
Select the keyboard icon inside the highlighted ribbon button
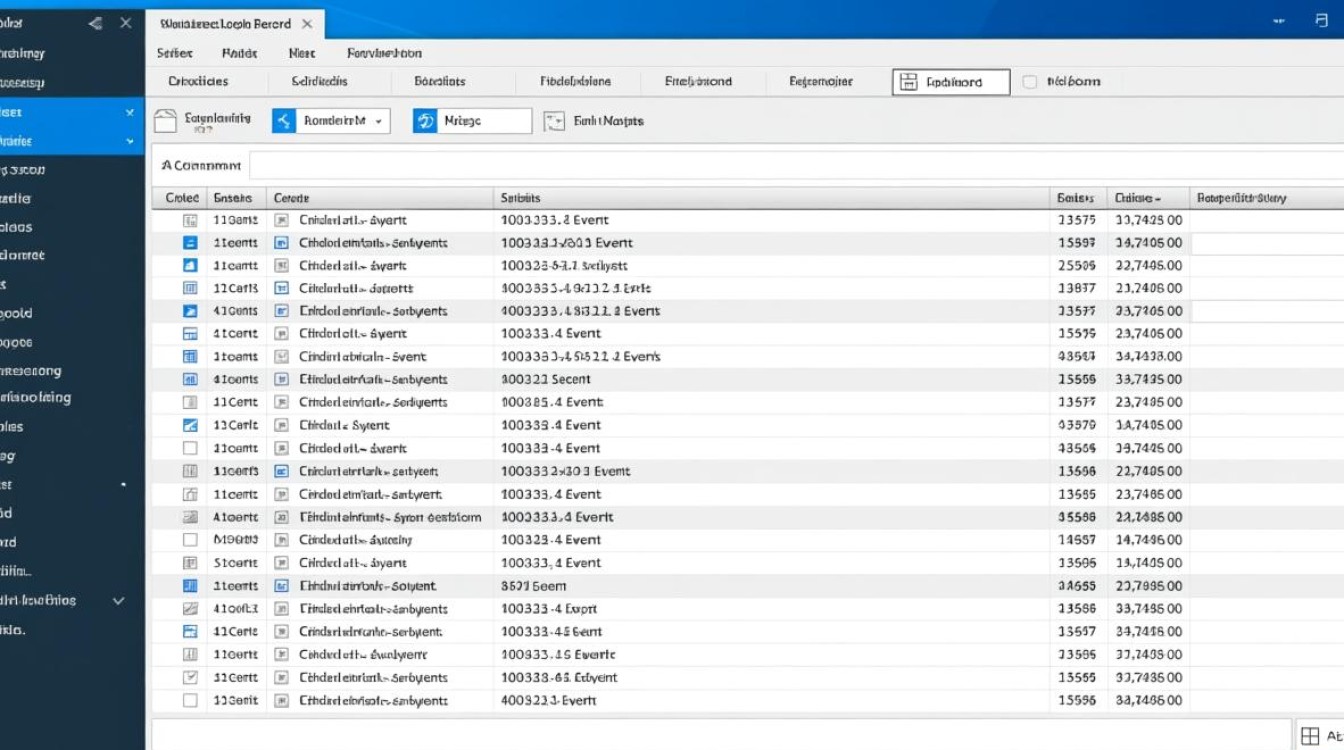click(x=909, y=82)
